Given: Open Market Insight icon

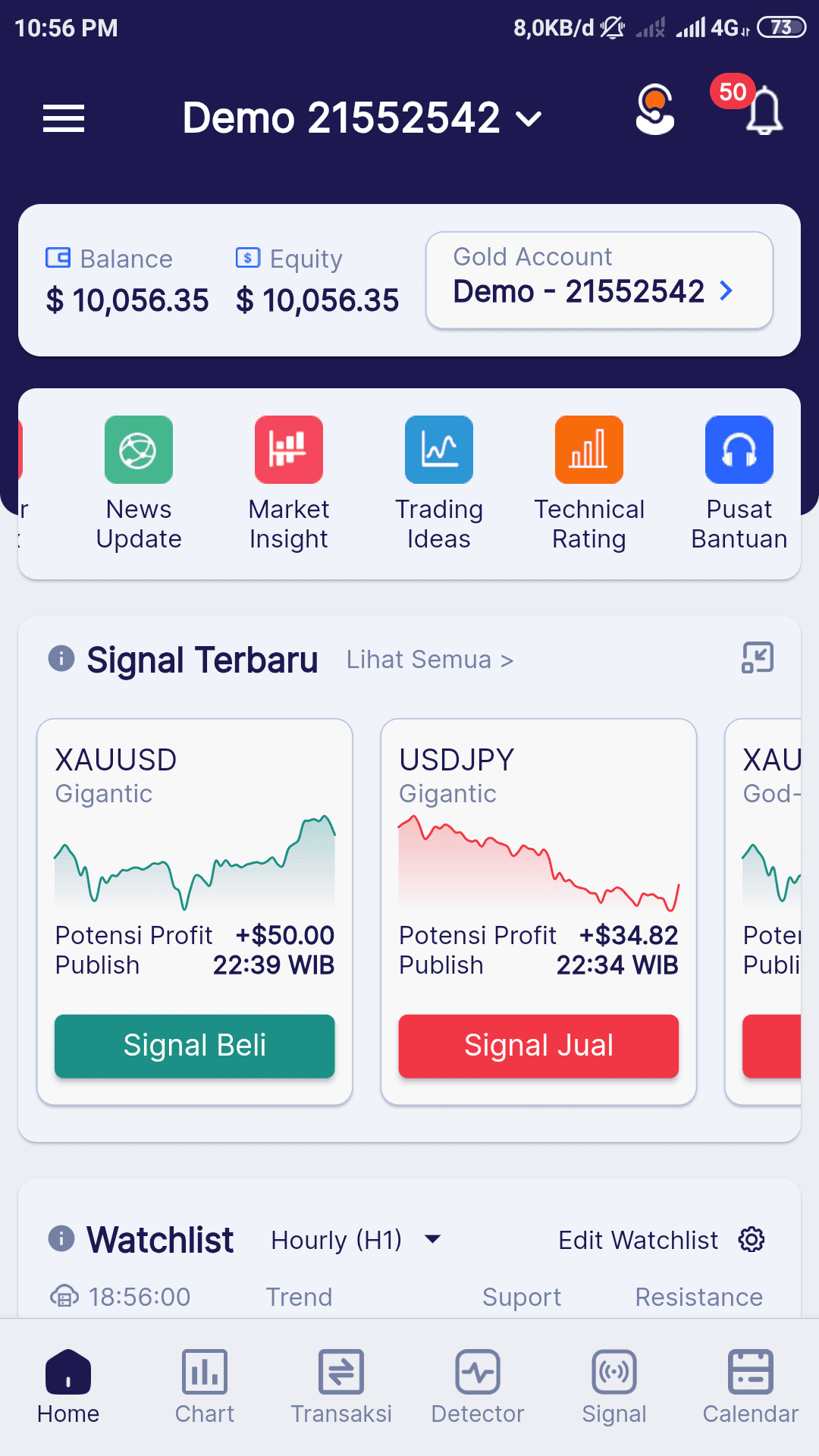Looking at the screenshot, I should [x=289, y=450].
